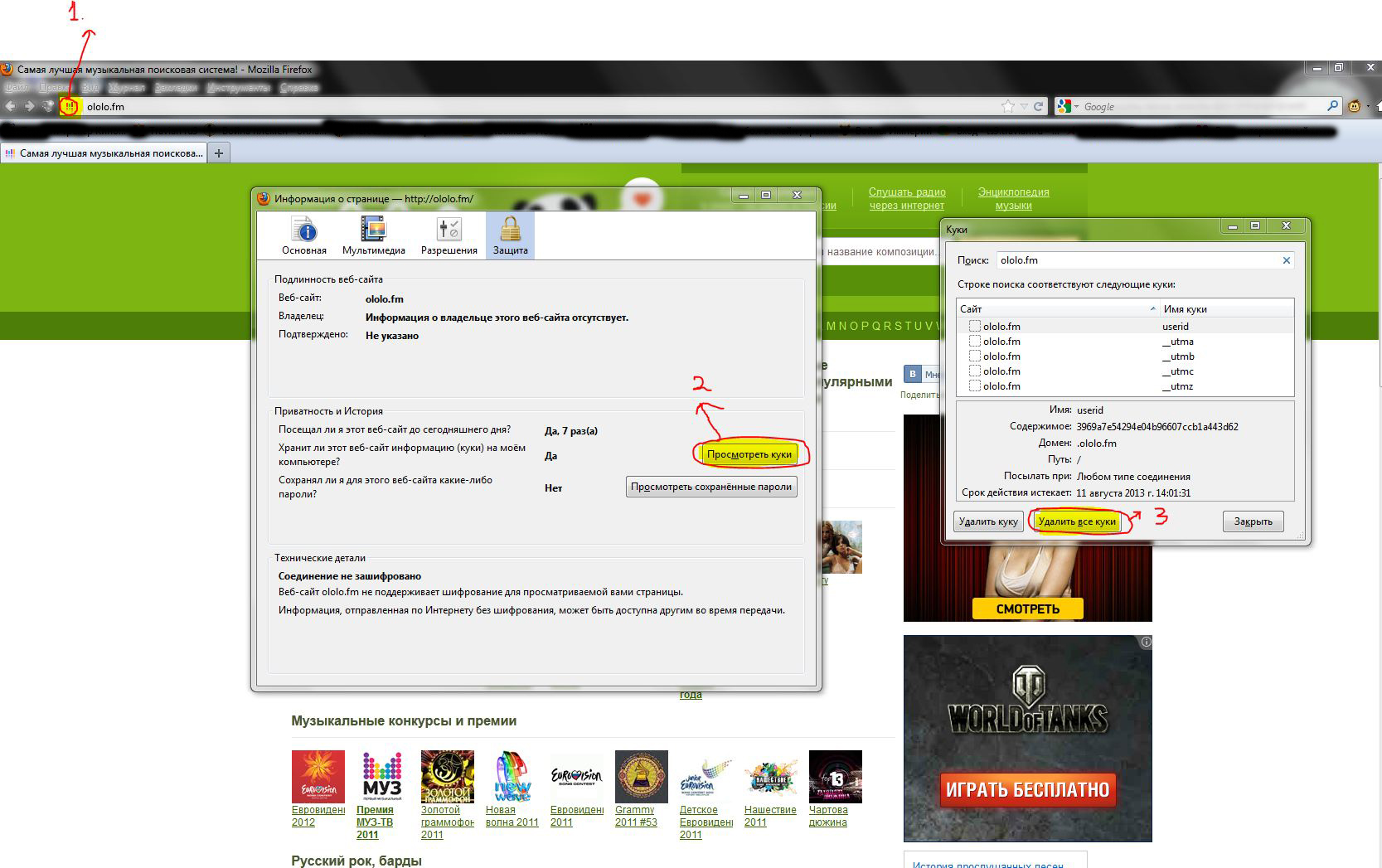Click the browser Forward arrow

click(29, 106)
